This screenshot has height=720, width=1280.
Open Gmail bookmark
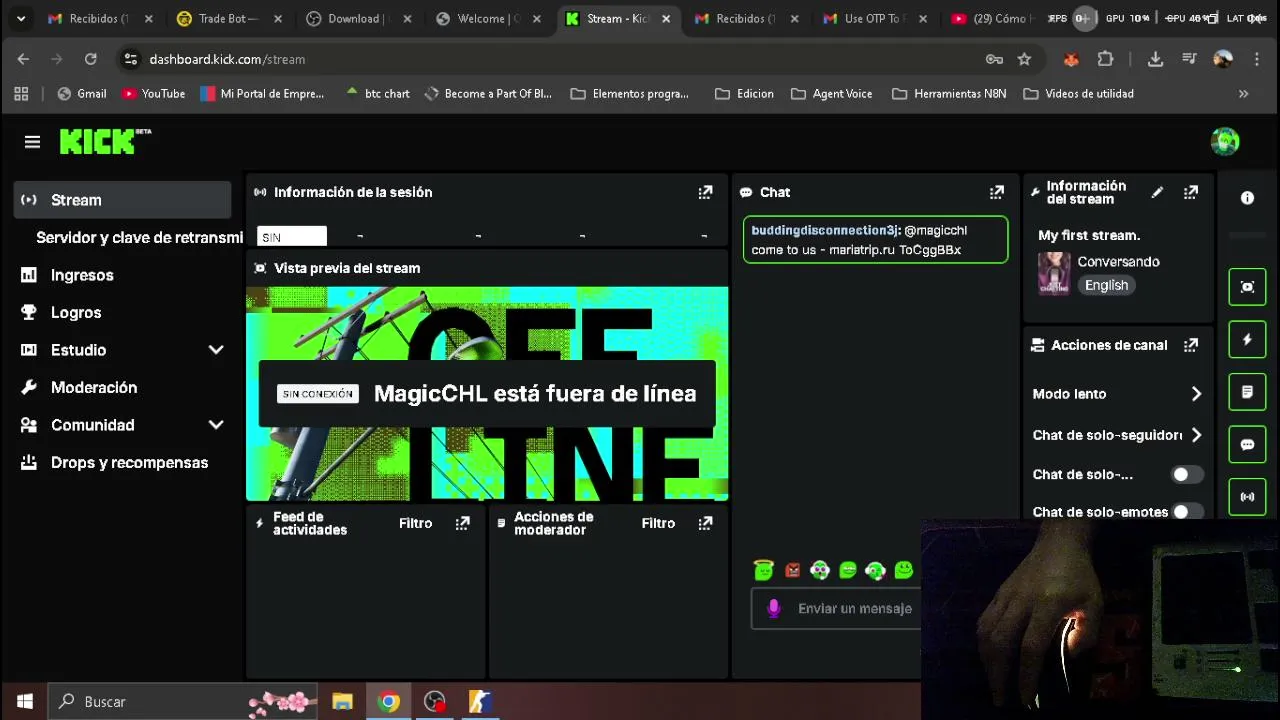click(82, 93)
